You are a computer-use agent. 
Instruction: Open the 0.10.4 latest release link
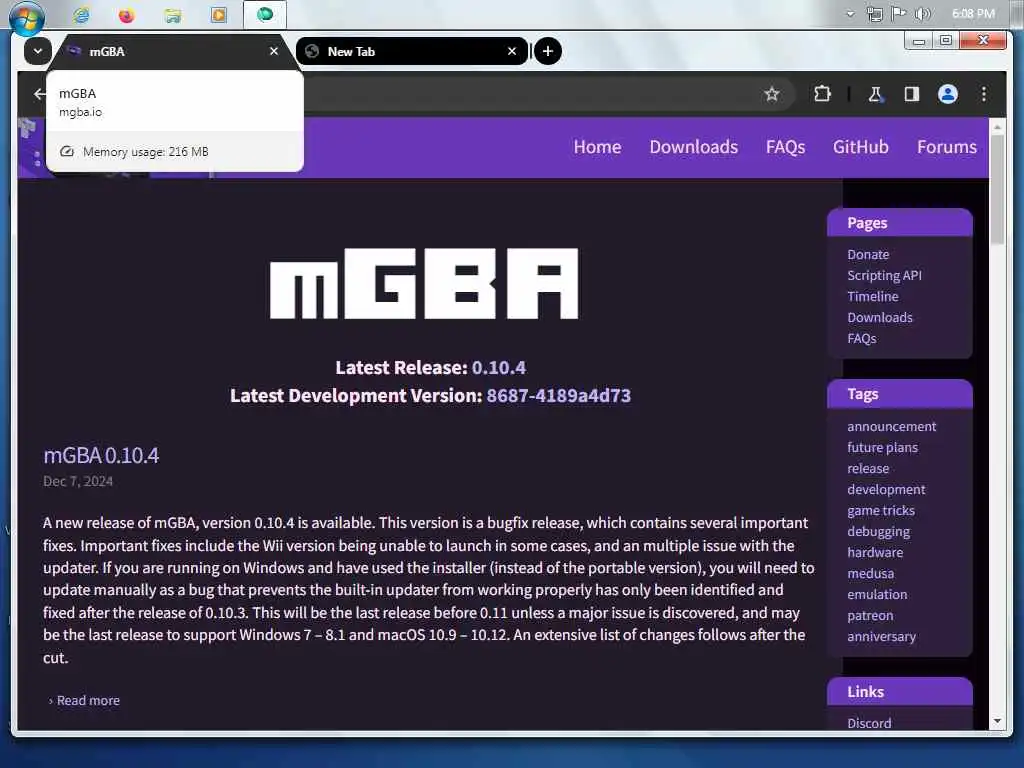pos(498,368)
